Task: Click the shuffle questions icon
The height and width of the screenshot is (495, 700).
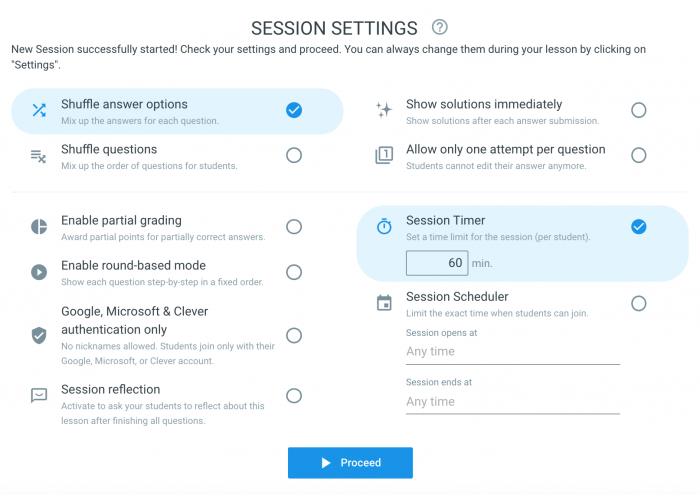Action: 39,155
